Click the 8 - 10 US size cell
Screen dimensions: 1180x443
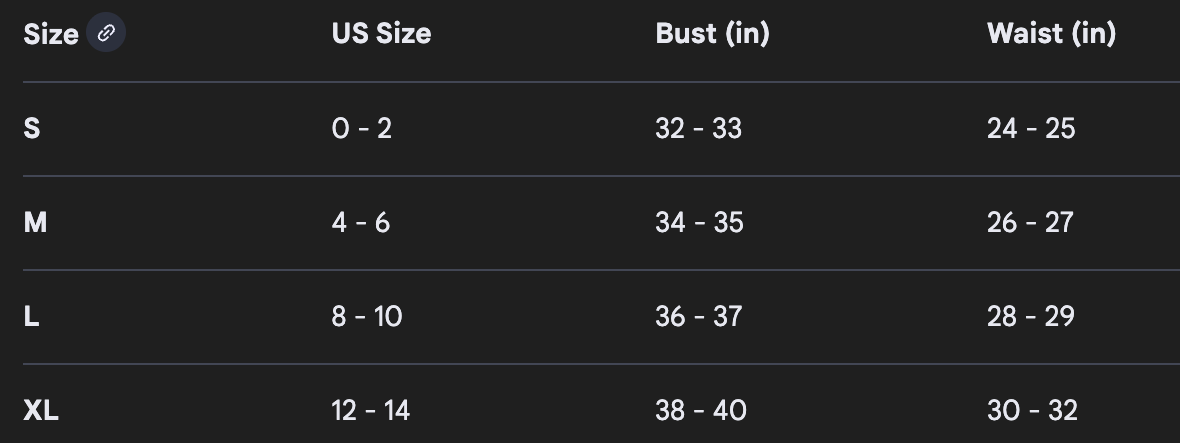tap(366, 316)
